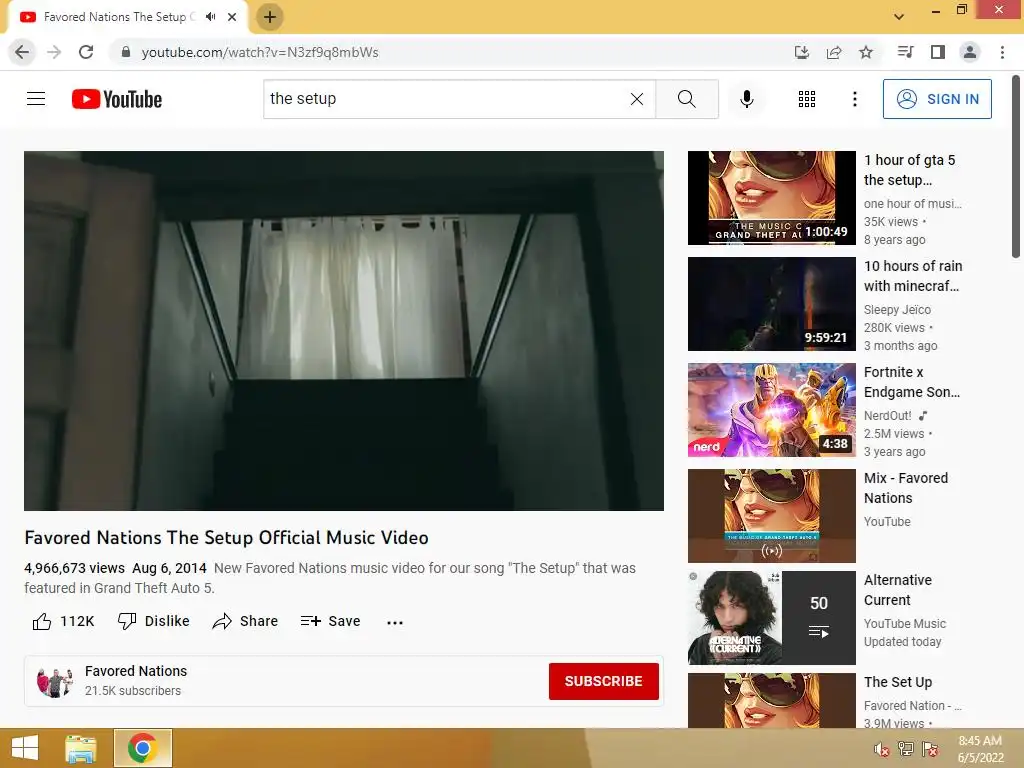The height and width of the screenshot is (768, 1024).
Task: Mute tab via speaker icon on tab
Action: point(210,17)
